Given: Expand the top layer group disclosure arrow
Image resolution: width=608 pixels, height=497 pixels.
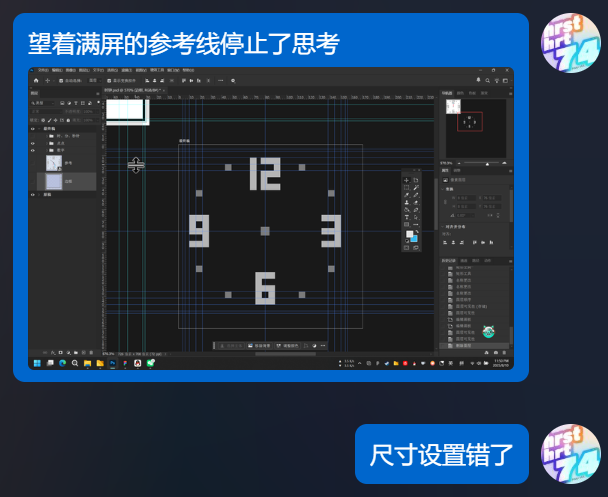Looking at the screenshot, I should point(41,128).
